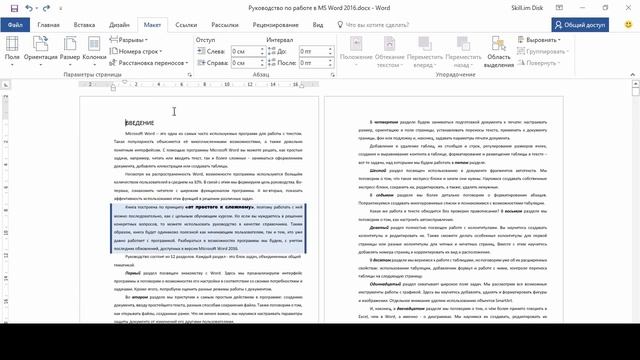Click the spacing До before field
Screen dimensions: 640x360
[313, 51]
